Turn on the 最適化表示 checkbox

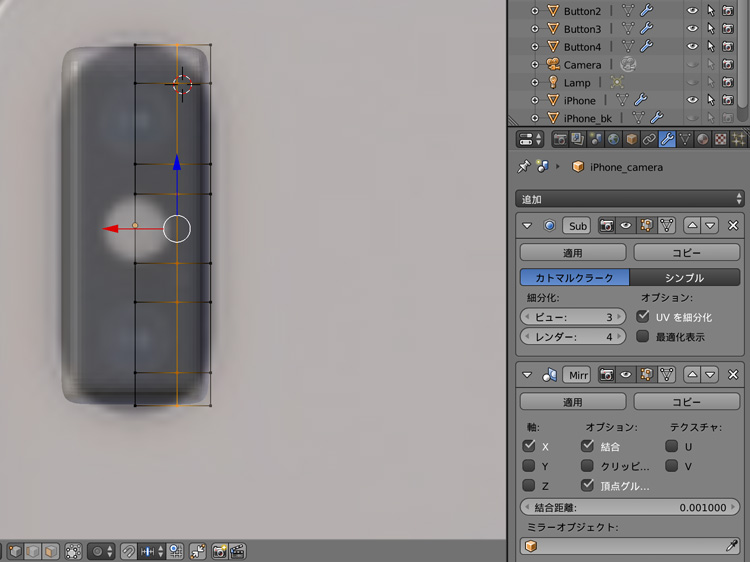643,337
